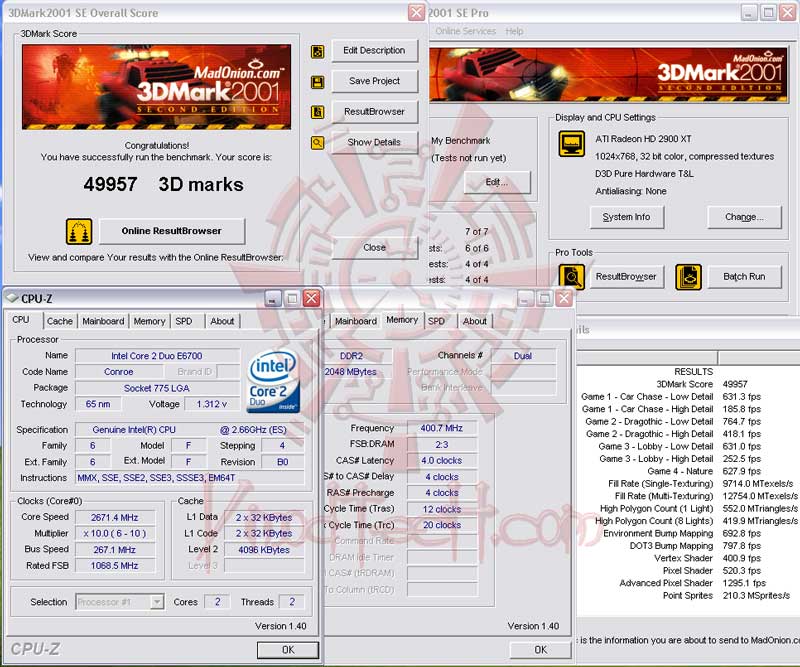The width and height of the screenshot is (800, 667).
Task: Click the Pro Tools ResultBrowser magnifier icon
Action: point(571,277)
